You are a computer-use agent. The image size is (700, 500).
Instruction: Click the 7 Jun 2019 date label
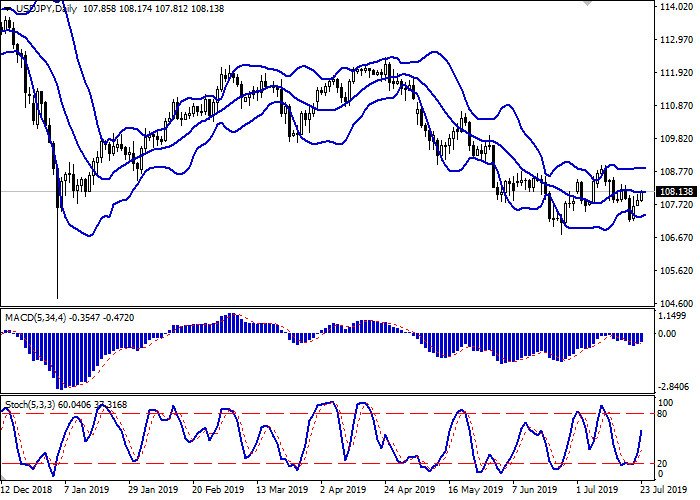point(534,491)
